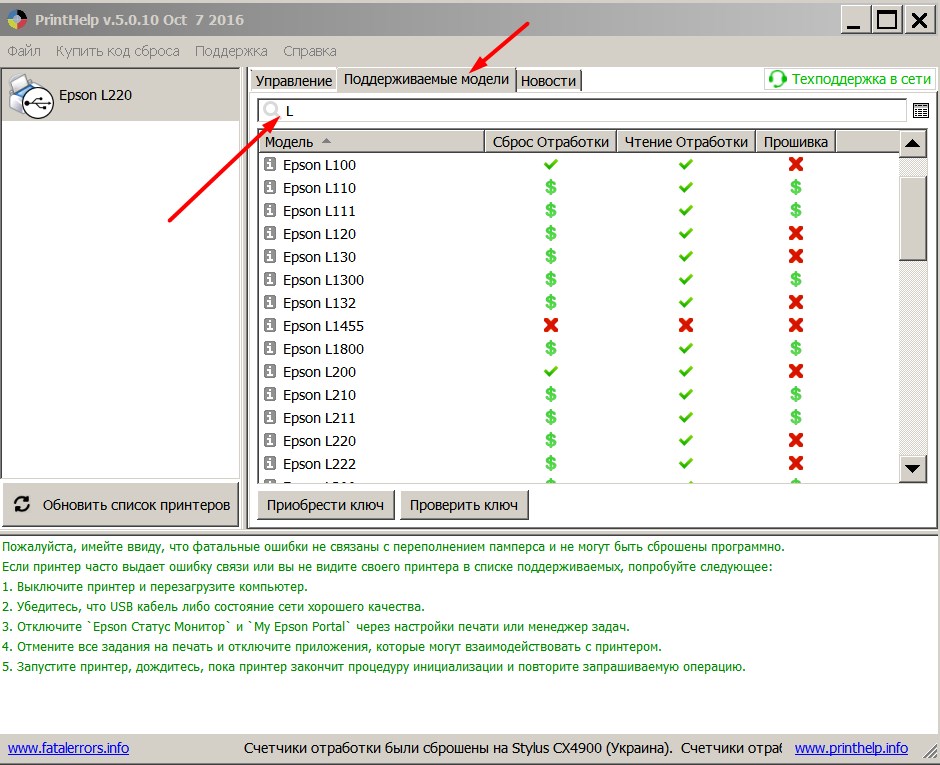Click the Проверить ключ button
The image size is (940, 765).
click(x=464, y=505)
